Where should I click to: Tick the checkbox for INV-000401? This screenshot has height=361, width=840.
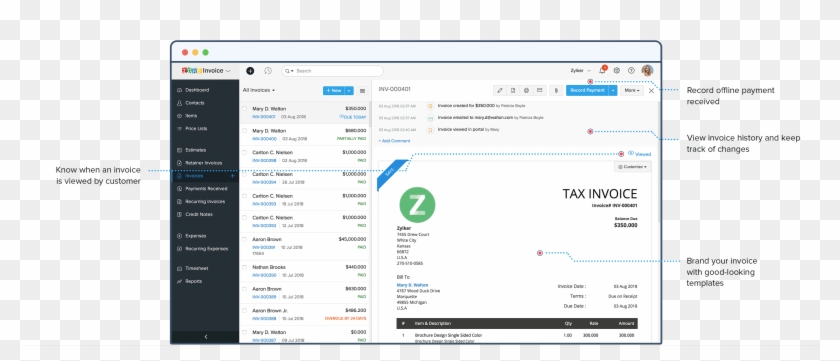pyautogui.click(x=244, y=108)
